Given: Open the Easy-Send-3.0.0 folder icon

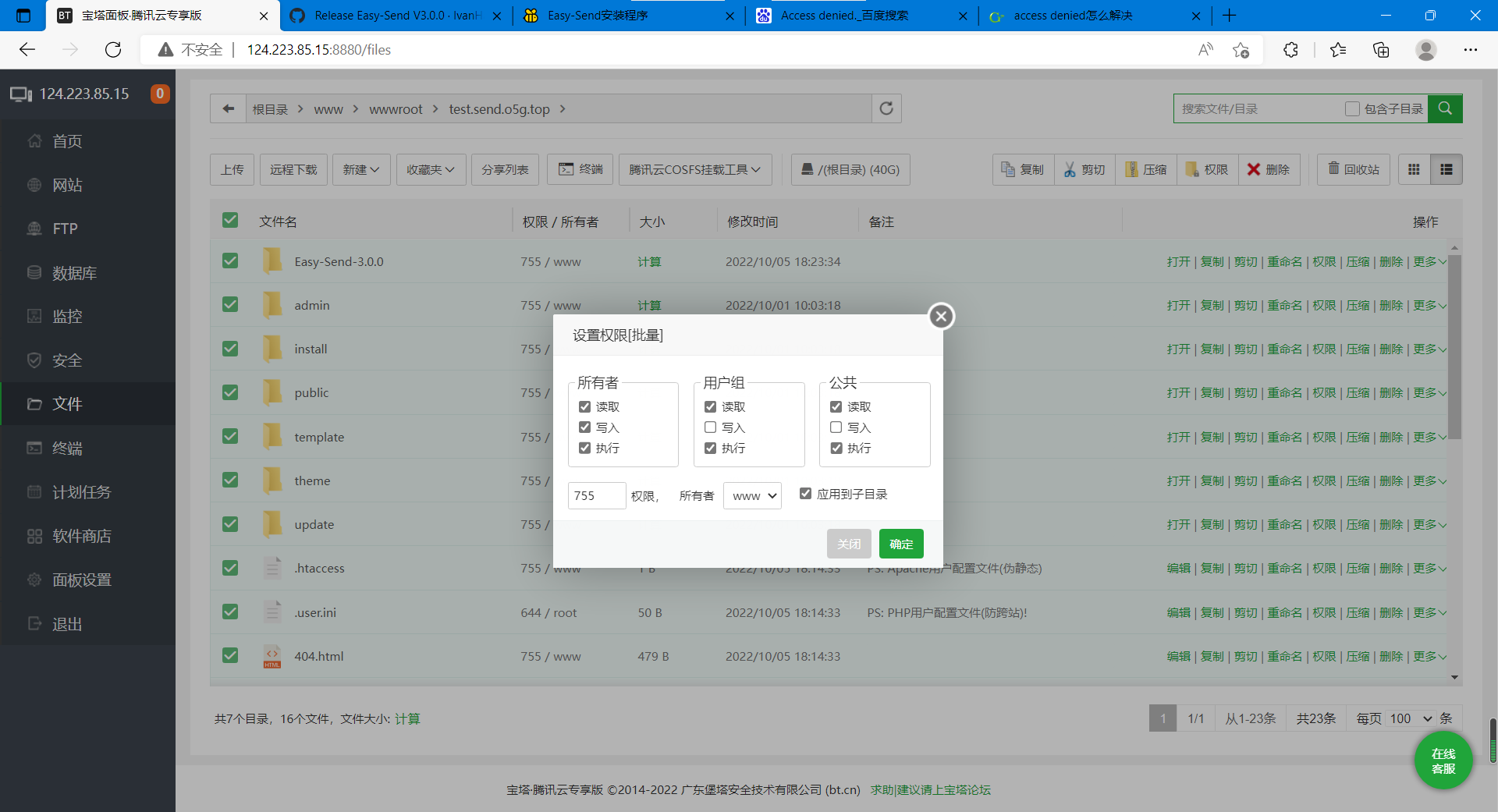Looking at the screenshot, I should [x=272, y=261].
